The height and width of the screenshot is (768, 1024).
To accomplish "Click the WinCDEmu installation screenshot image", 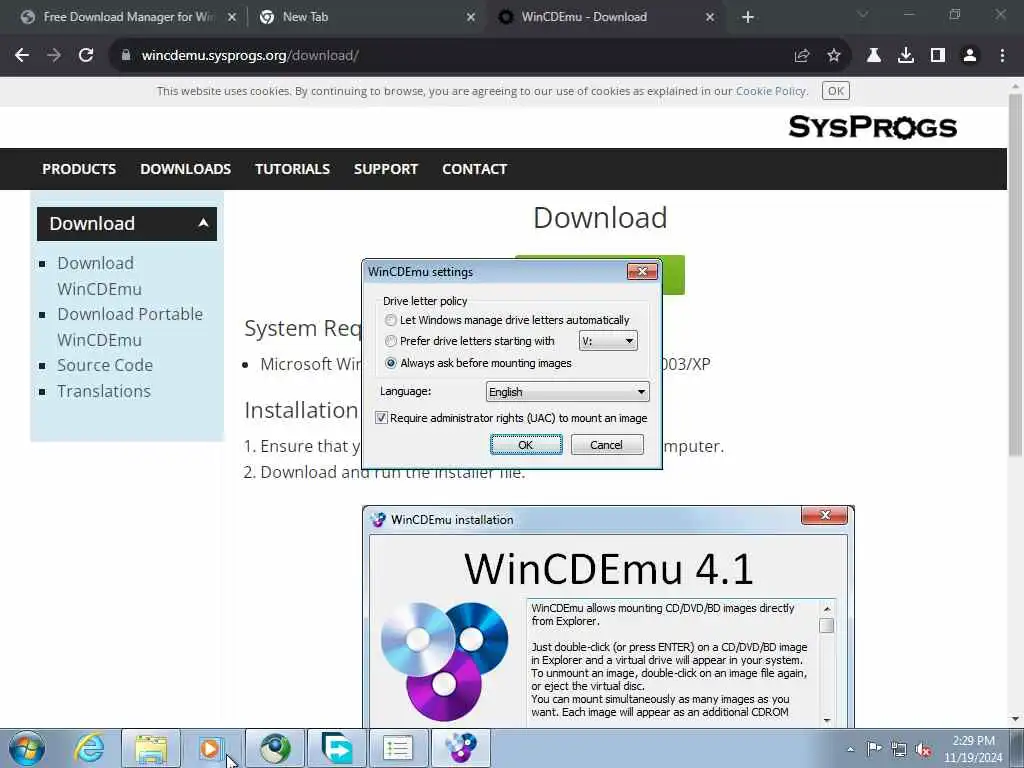I will tap(608, 617).
